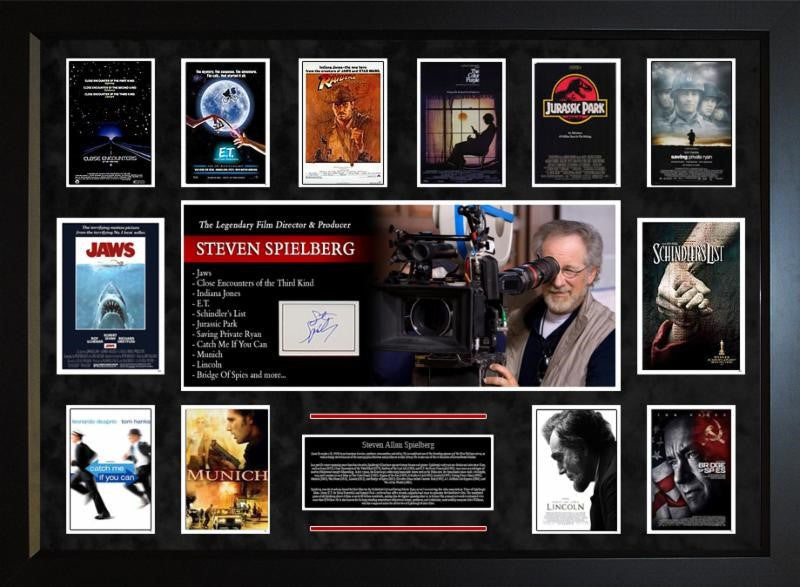Viewport: 800px width, 587px height.
Task: Open the Bridge of Spies poster
Action: [691, 469]
